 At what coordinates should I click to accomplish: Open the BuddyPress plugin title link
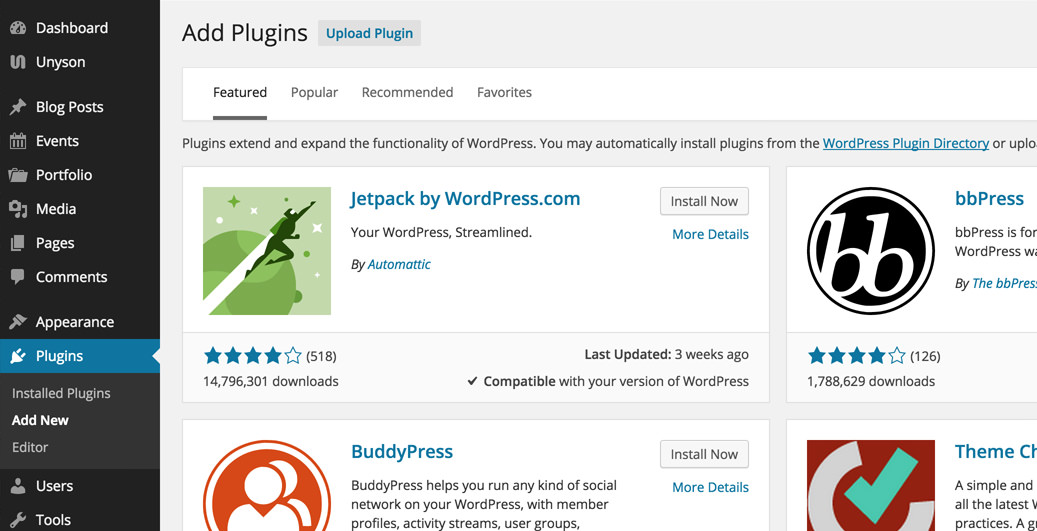(402, 452)
